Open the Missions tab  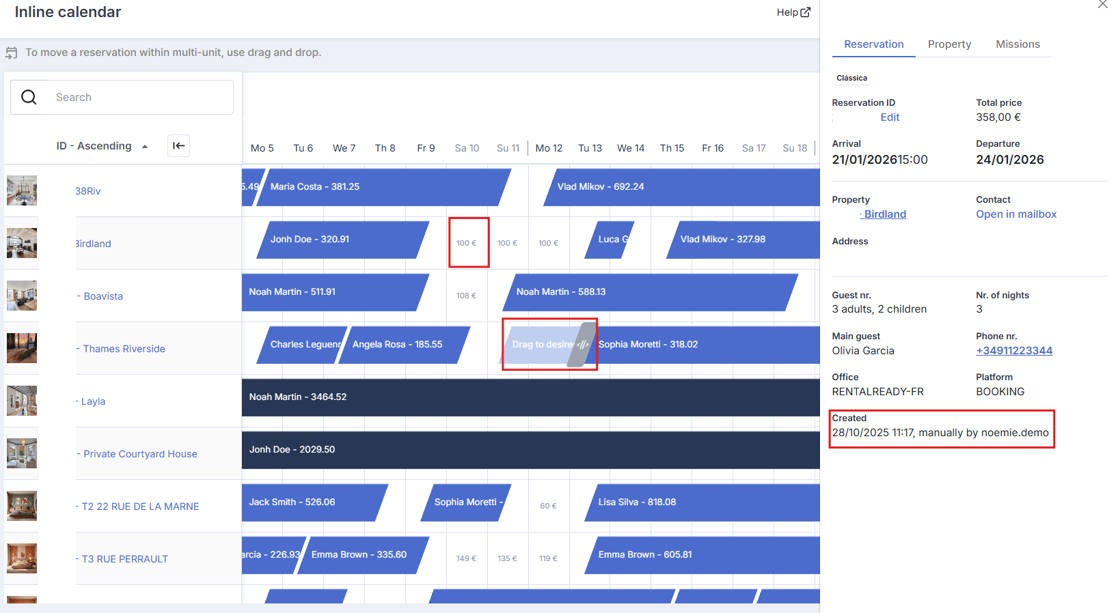1018,44
